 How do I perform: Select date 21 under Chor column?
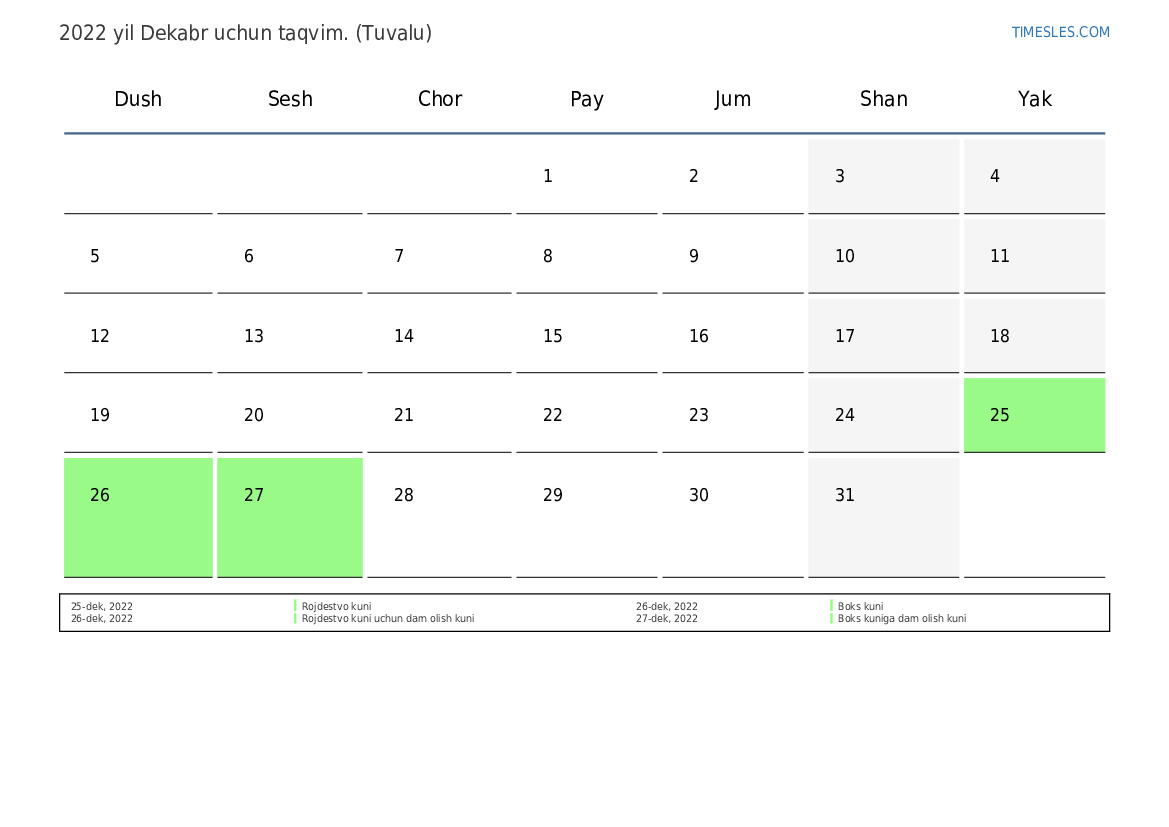click(x=404, y=415)
